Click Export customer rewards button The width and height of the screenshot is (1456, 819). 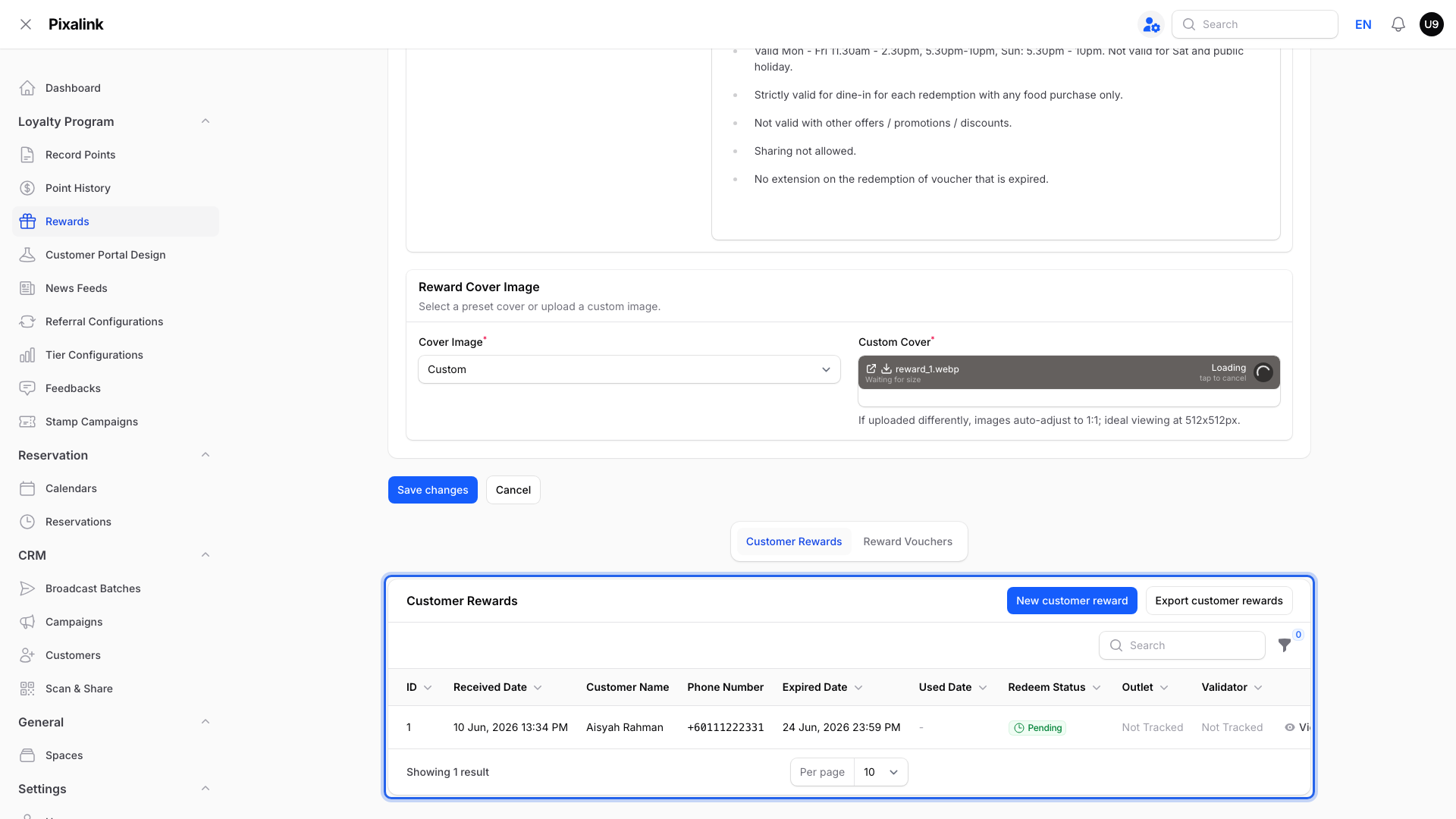coord(1219,601)
